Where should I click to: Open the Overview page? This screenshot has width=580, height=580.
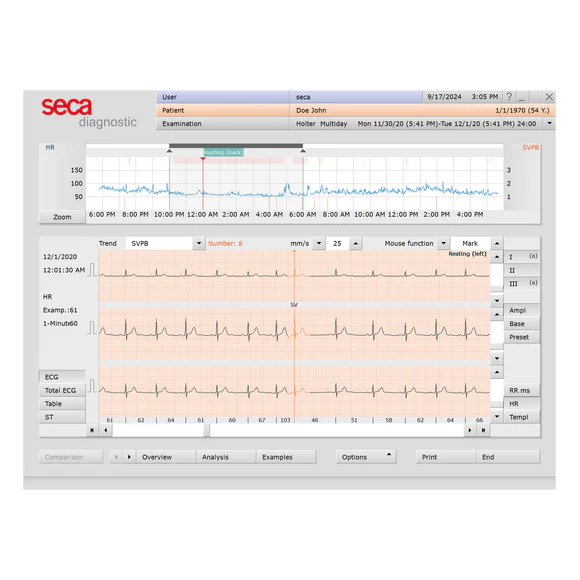(x=166, y=457)
